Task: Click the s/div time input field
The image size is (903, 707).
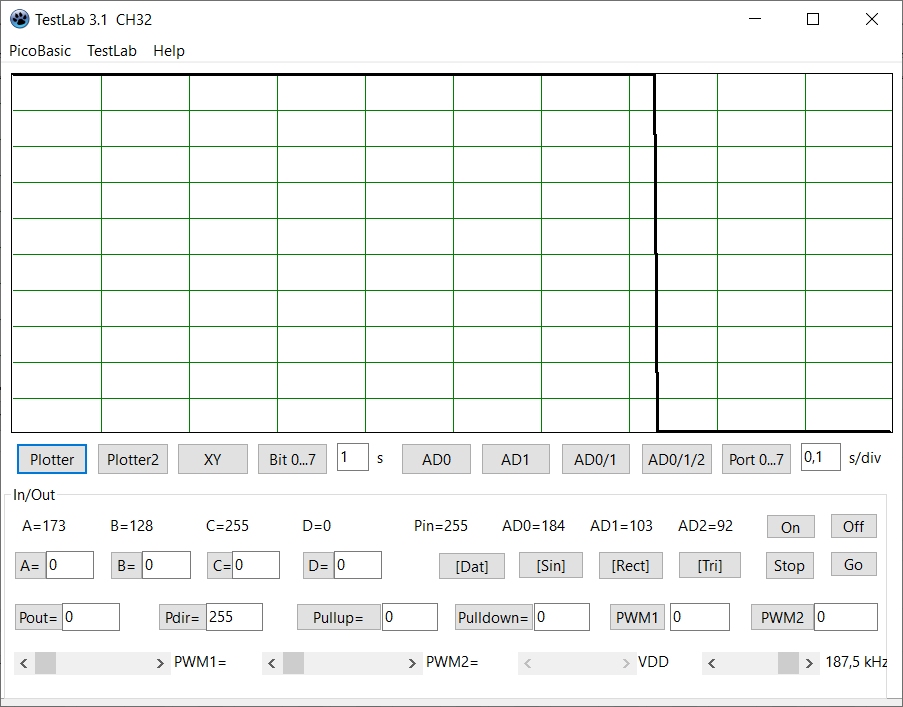Action: [820, 457]
